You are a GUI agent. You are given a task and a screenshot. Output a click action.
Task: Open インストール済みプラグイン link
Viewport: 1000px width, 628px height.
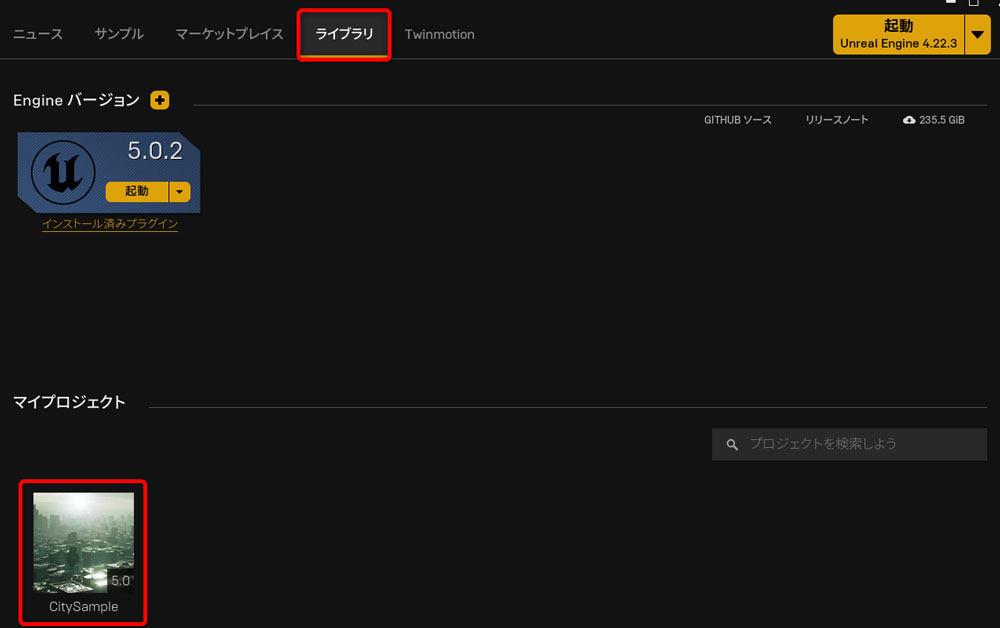tap(110, 224)
